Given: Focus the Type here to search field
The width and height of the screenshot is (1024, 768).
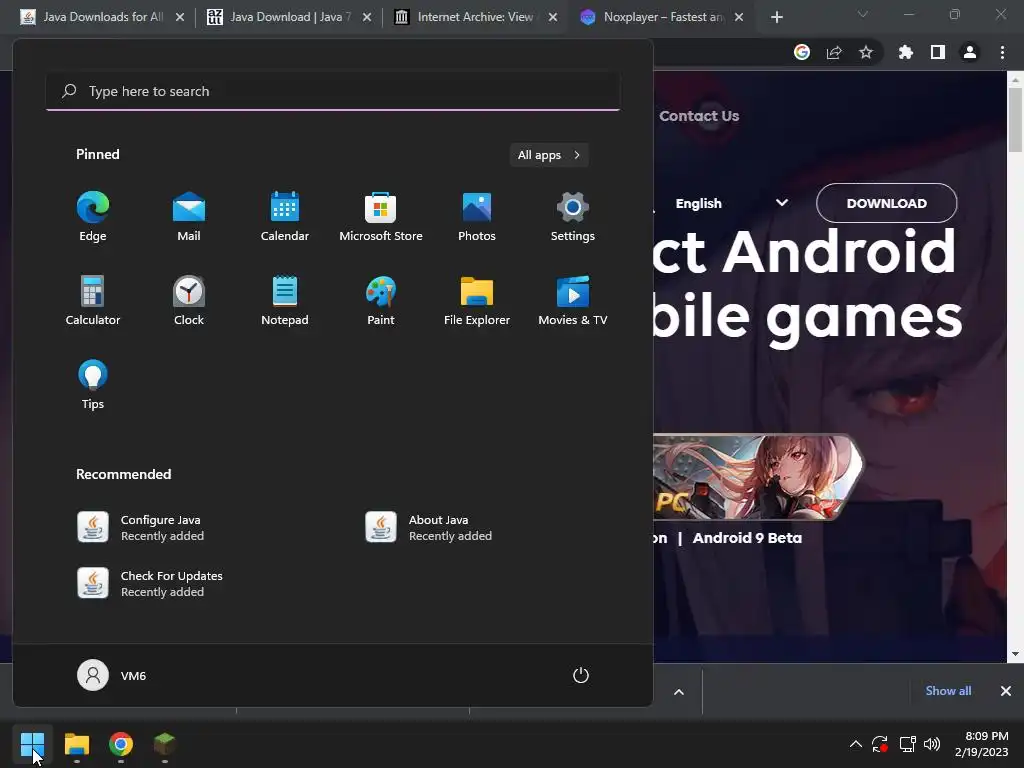Looking at the screenshot, I should click(x=333, y=91).
